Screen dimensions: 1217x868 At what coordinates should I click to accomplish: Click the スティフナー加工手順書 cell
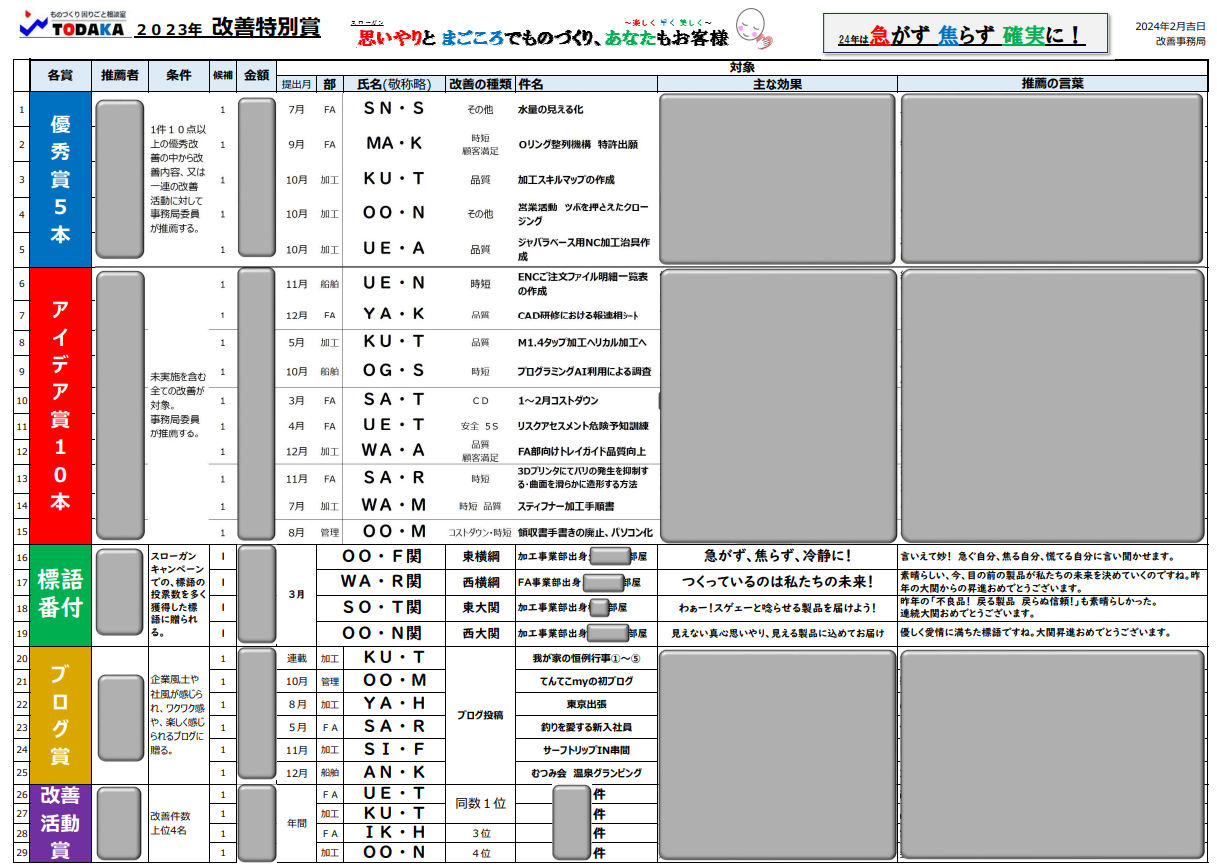566,507
